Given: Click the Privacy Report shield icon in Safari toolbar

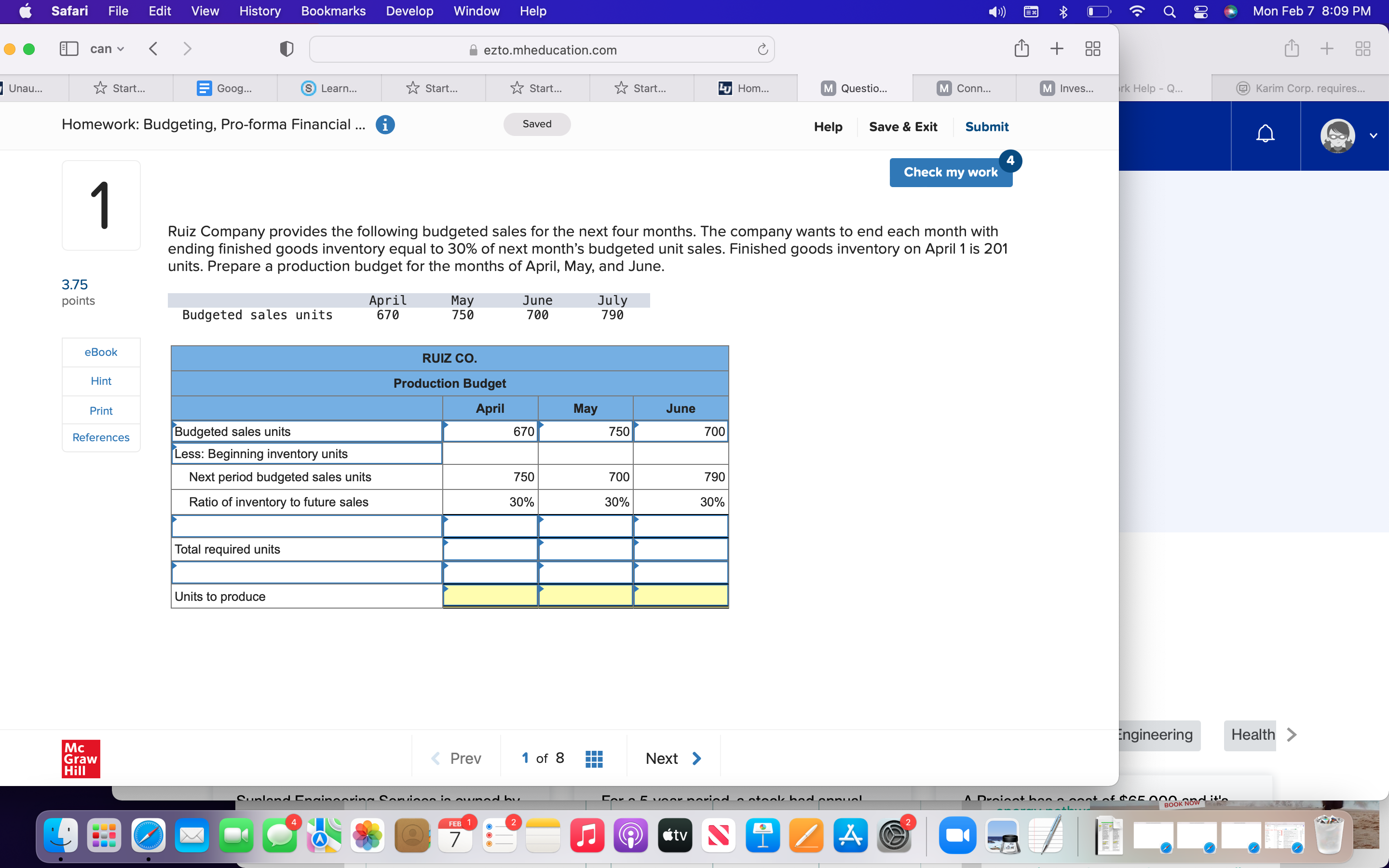Looking at the screenshot, I should pos(286,49).
